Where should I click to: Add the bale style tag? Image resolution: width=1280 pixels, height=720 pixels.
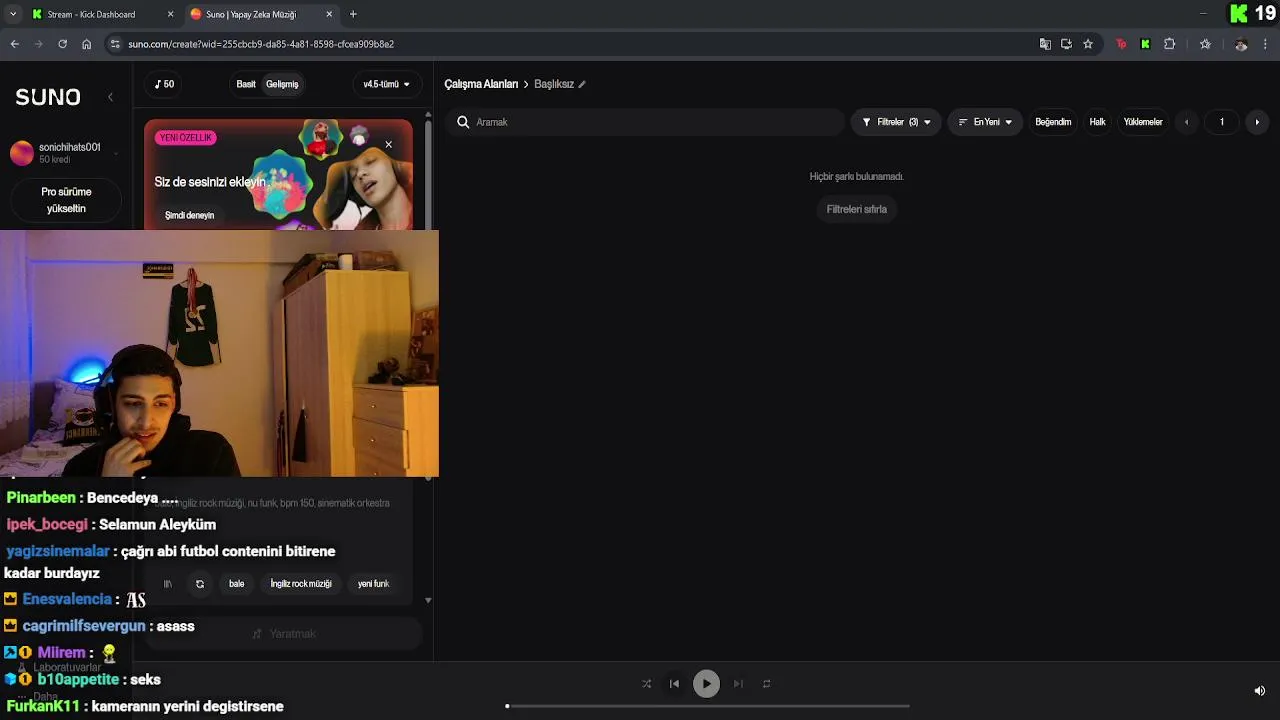coord(236,584)
